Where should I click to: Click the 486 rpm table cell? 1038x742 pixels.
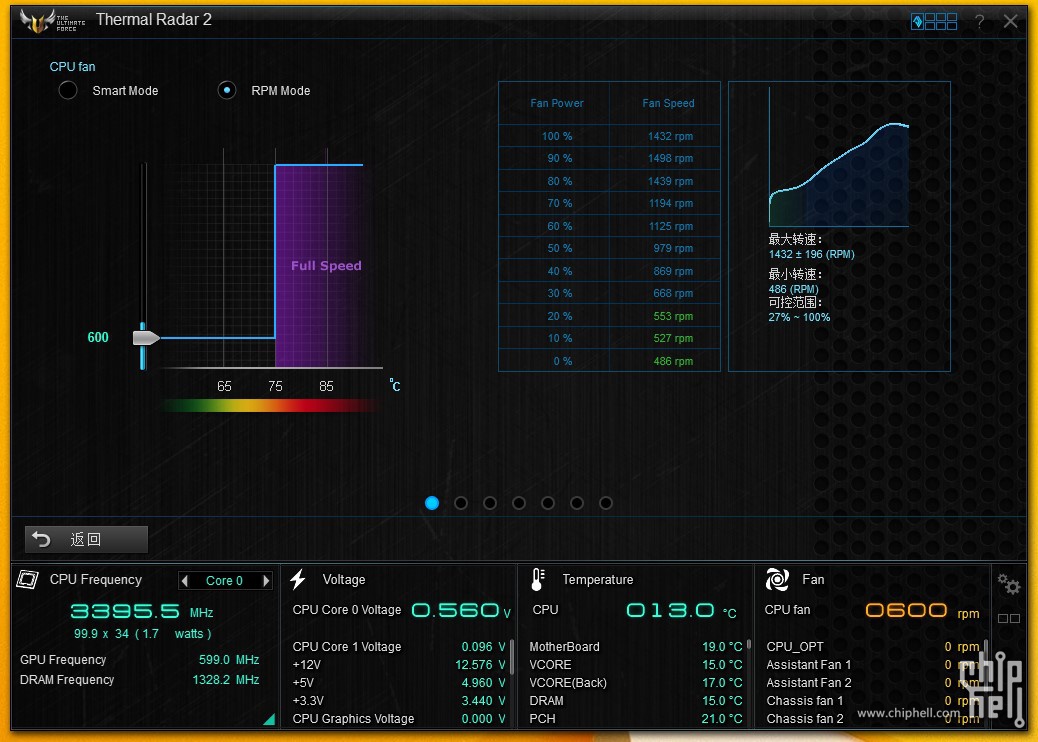(673, 361)
